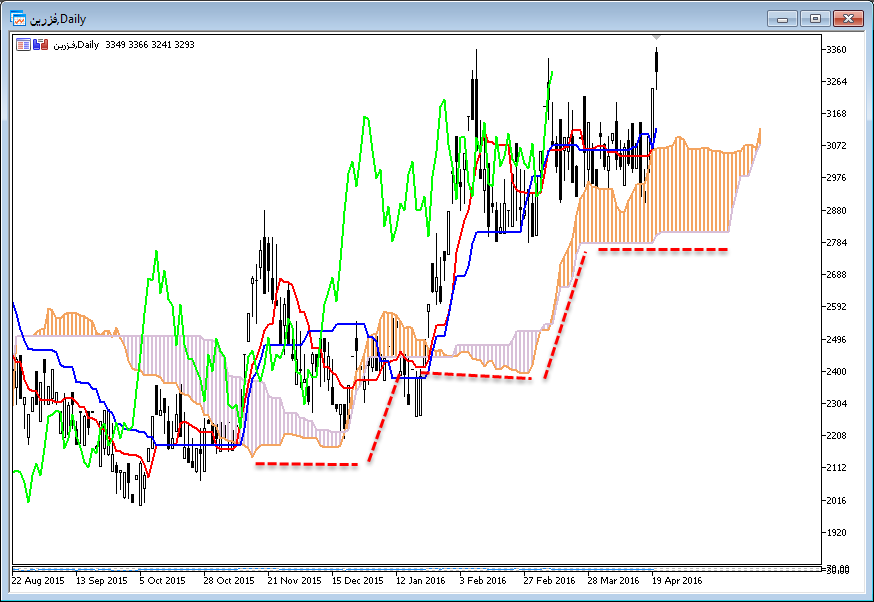
Task: Click the 2496 price axis label
Action: click(838, 339)
